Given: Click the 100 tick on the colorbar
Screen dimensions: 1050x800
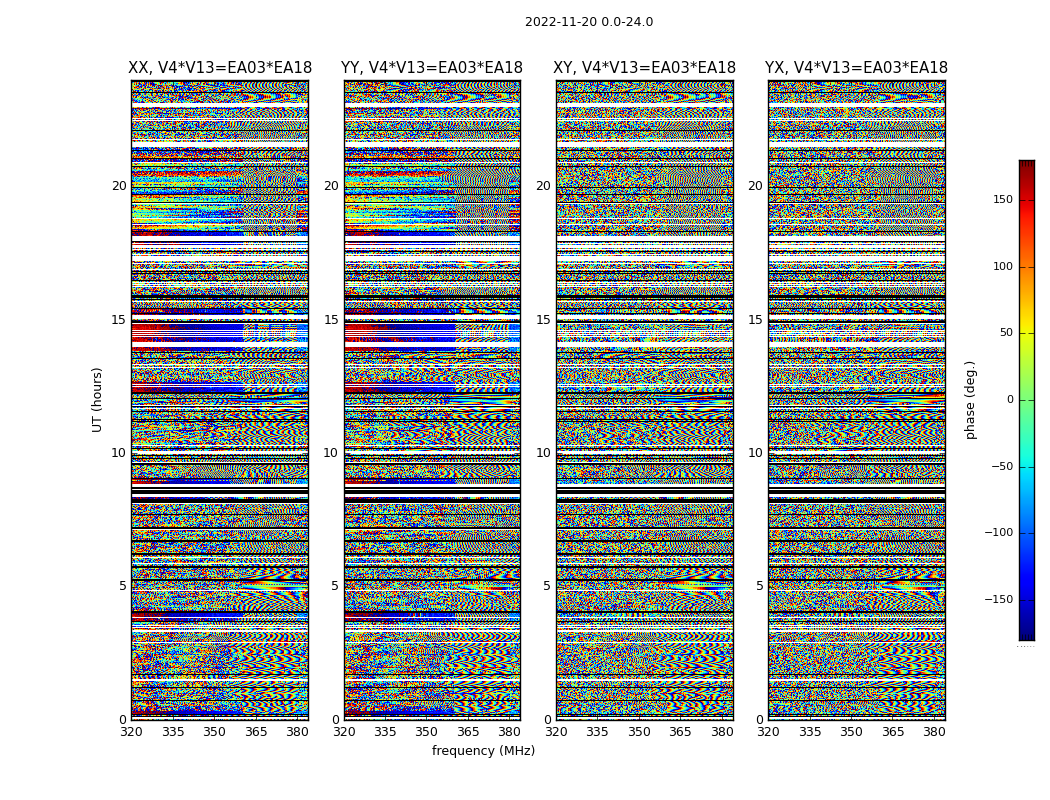Looking at the screenshot, I should pyautogui.click(x=1003, y=266).
